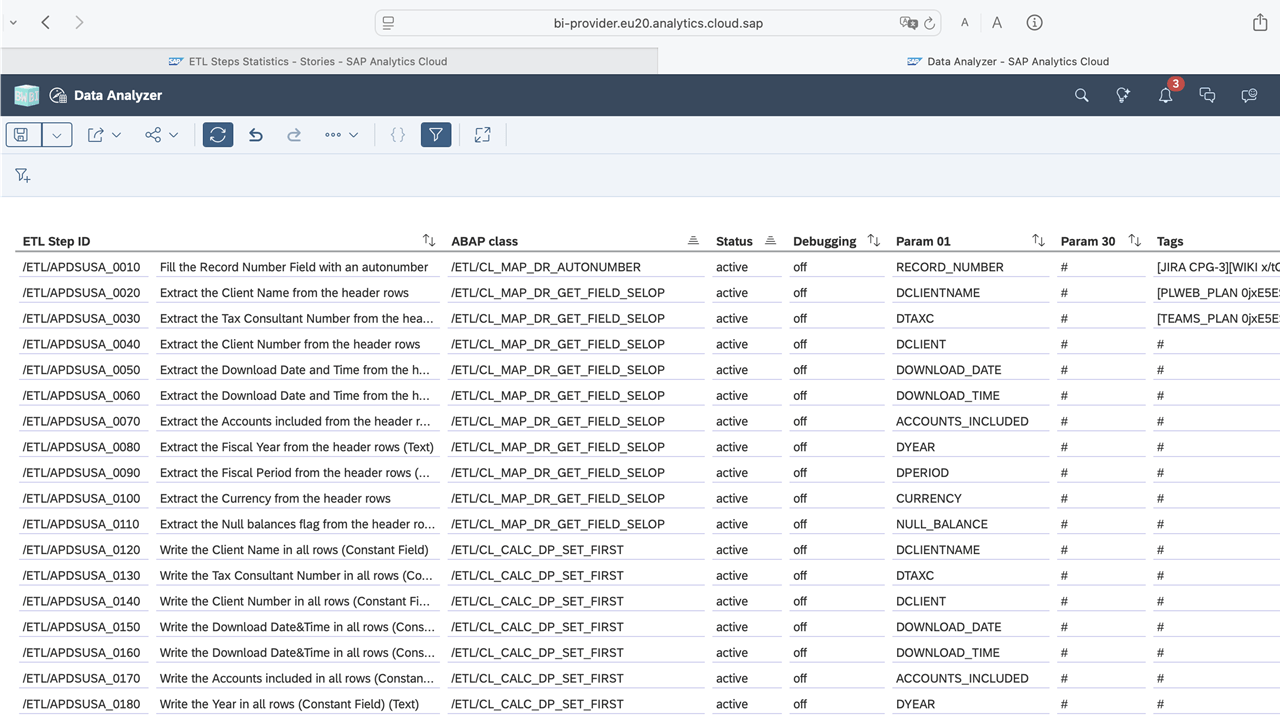Viewport: 1280px width, 720px height.
Task: Refresh the data with the reload icon
Action: click(x=218, y=134)
